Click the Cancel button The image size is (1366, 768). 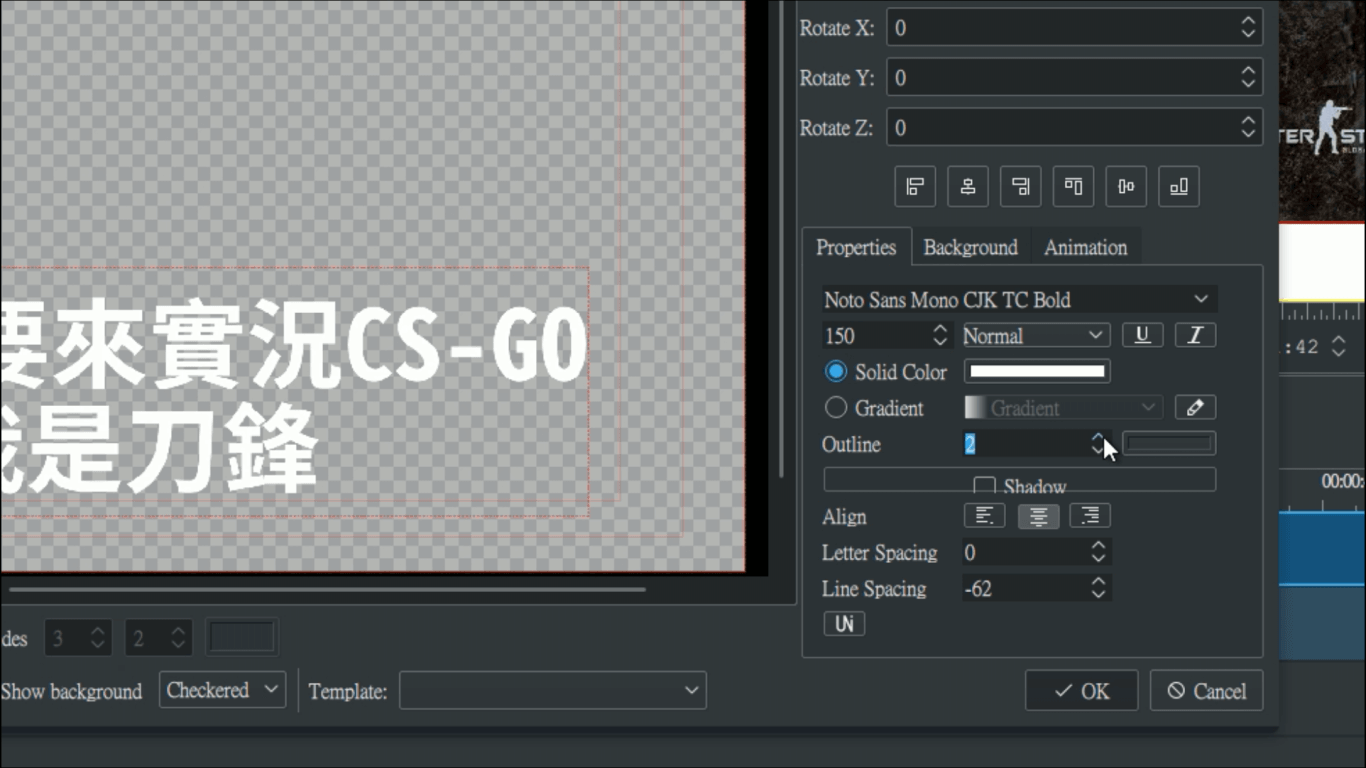1206,691
